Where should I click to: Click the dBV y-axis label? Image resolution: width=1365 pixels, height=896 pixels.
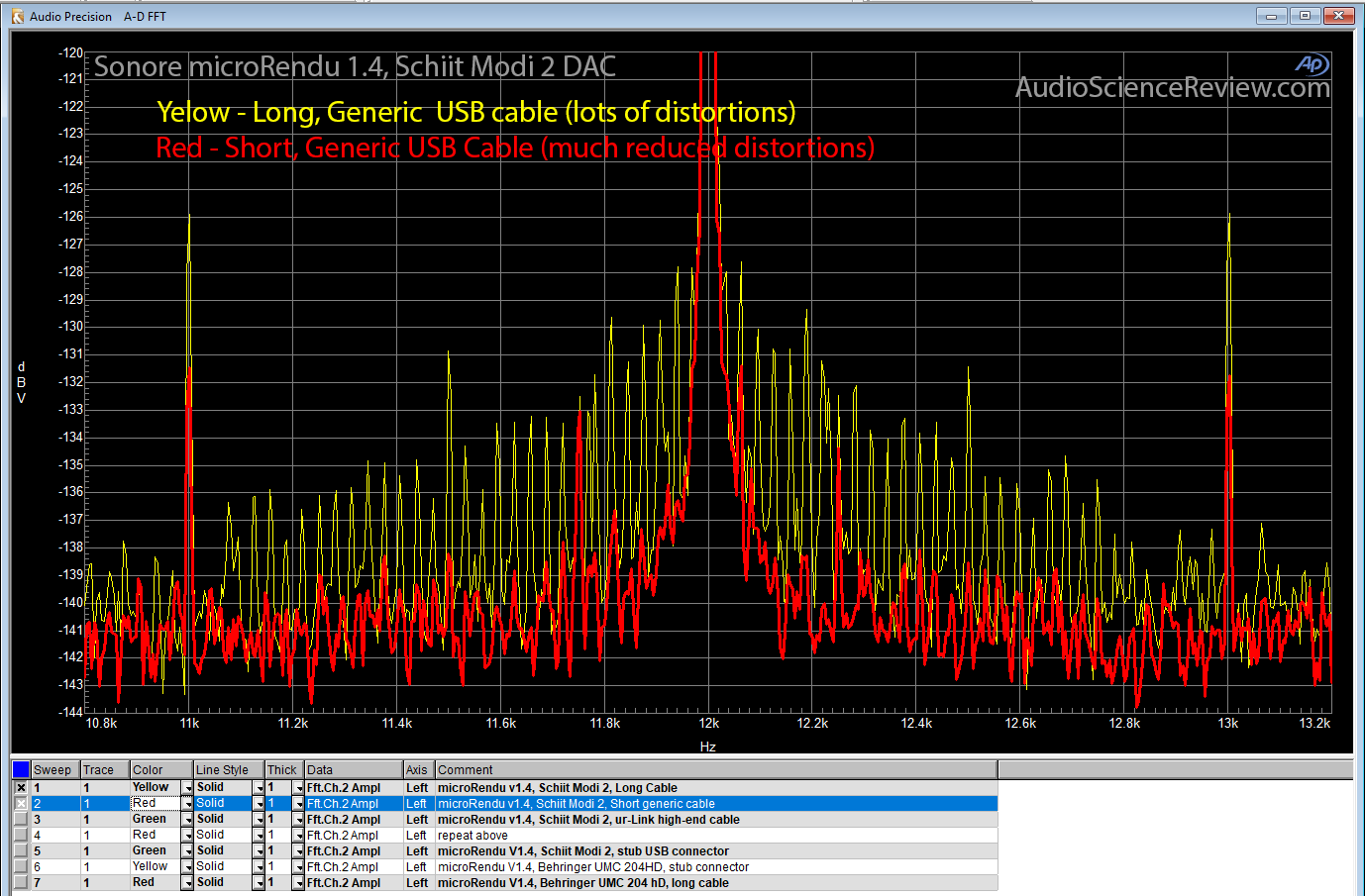(x=21, y=382)
